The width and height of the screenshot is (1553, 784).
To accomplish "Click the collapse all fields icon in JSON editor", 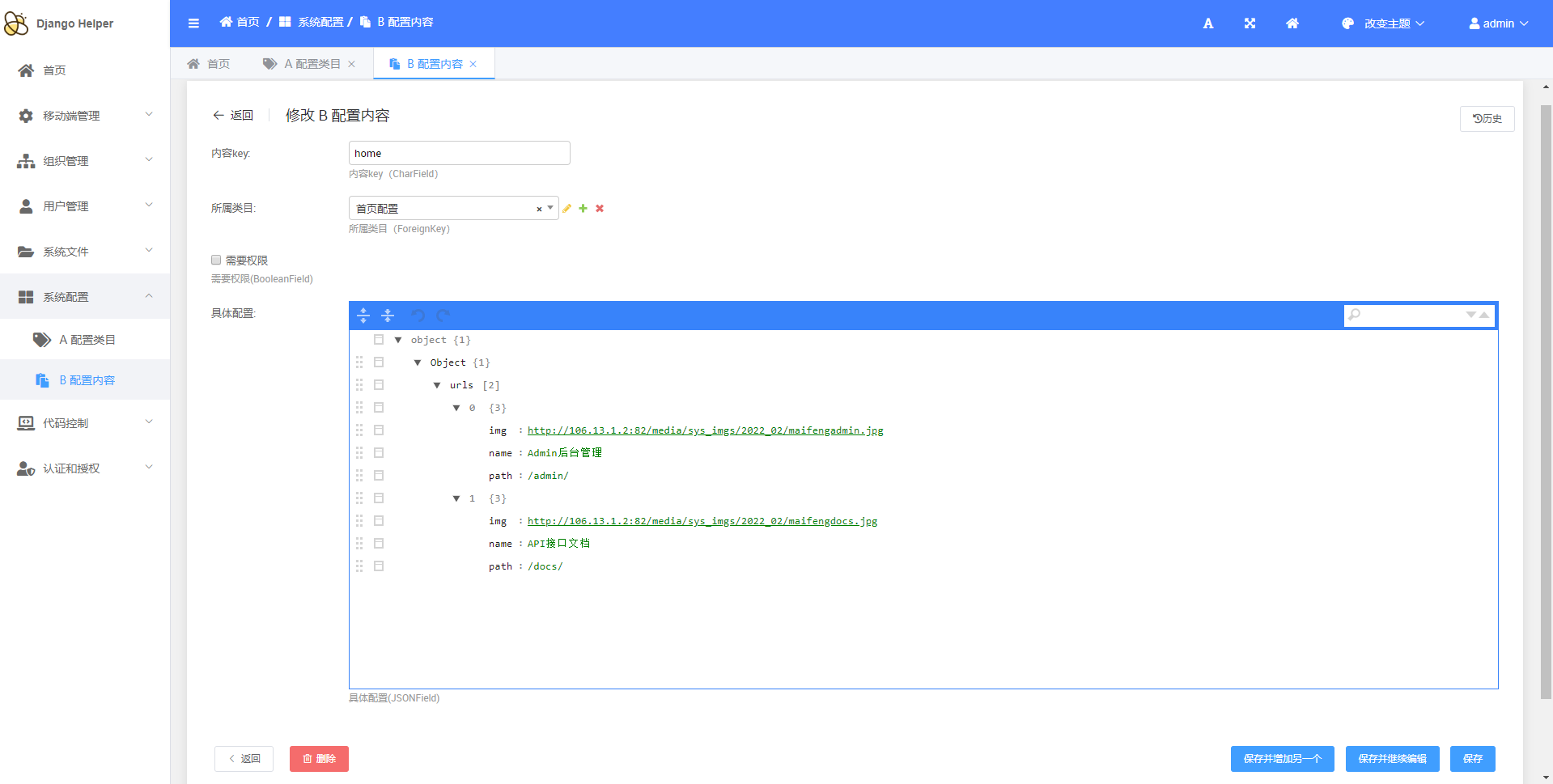I will click(388, 316).
